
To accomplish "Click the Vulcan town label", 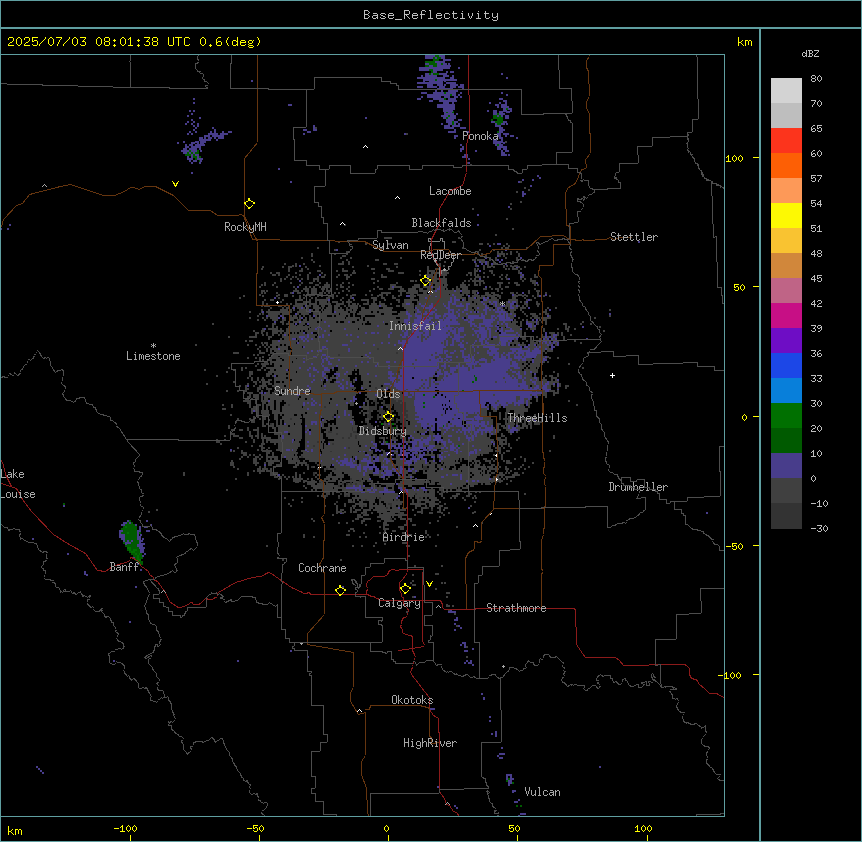I will click(x=543, y=792).
